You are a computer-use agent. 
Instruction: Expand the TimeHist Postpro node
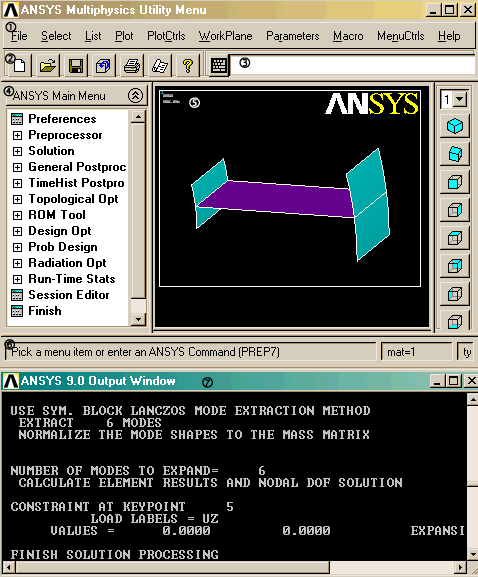pyautogui.click(x=17, y=183)
